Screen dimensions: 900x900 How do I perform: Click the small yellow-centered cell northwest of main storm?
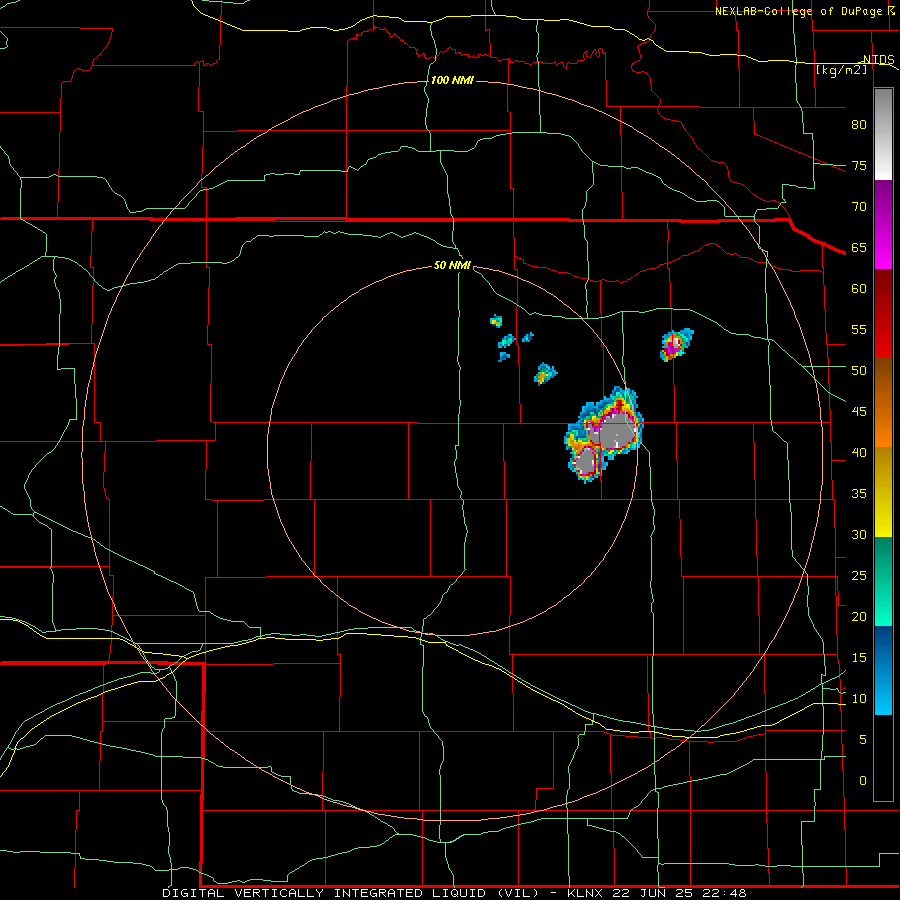(544, 374)
